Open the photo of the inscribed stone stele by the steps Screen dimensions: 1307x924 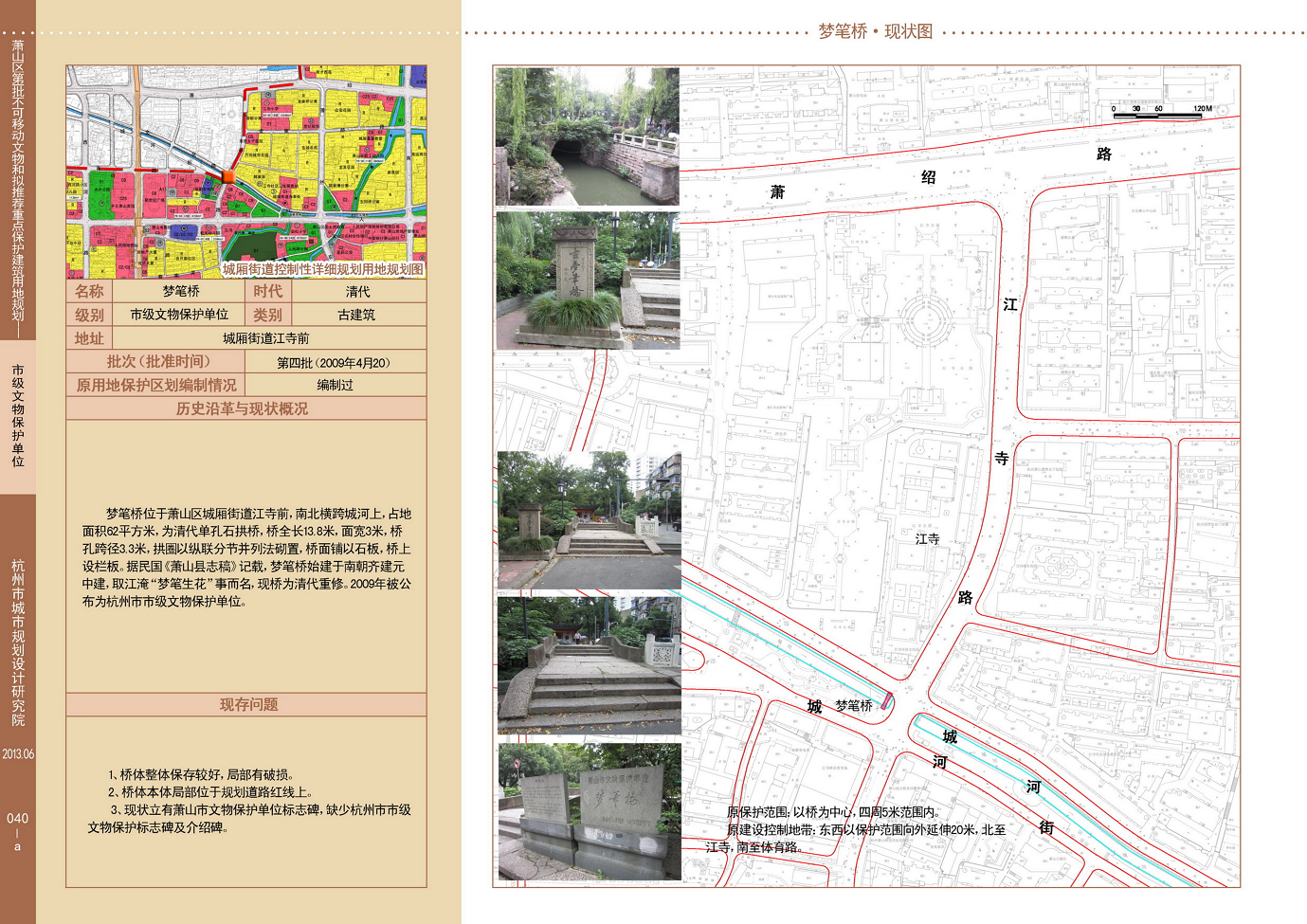pyautogui.click(x=587, y=281)
